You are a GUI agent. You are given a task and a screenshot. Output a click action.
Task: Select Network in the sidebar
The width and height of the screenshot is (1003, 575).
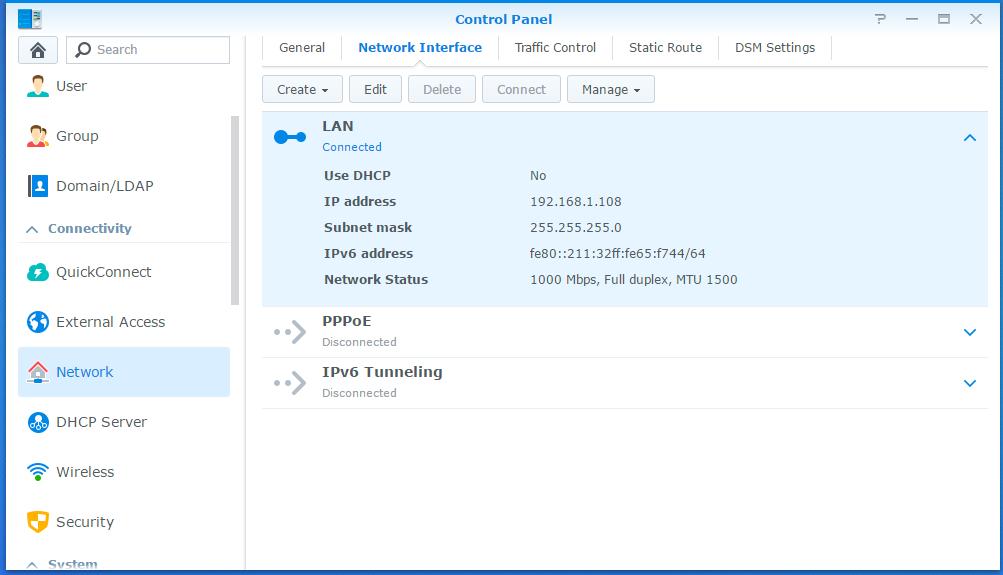(x=124, y=372)
